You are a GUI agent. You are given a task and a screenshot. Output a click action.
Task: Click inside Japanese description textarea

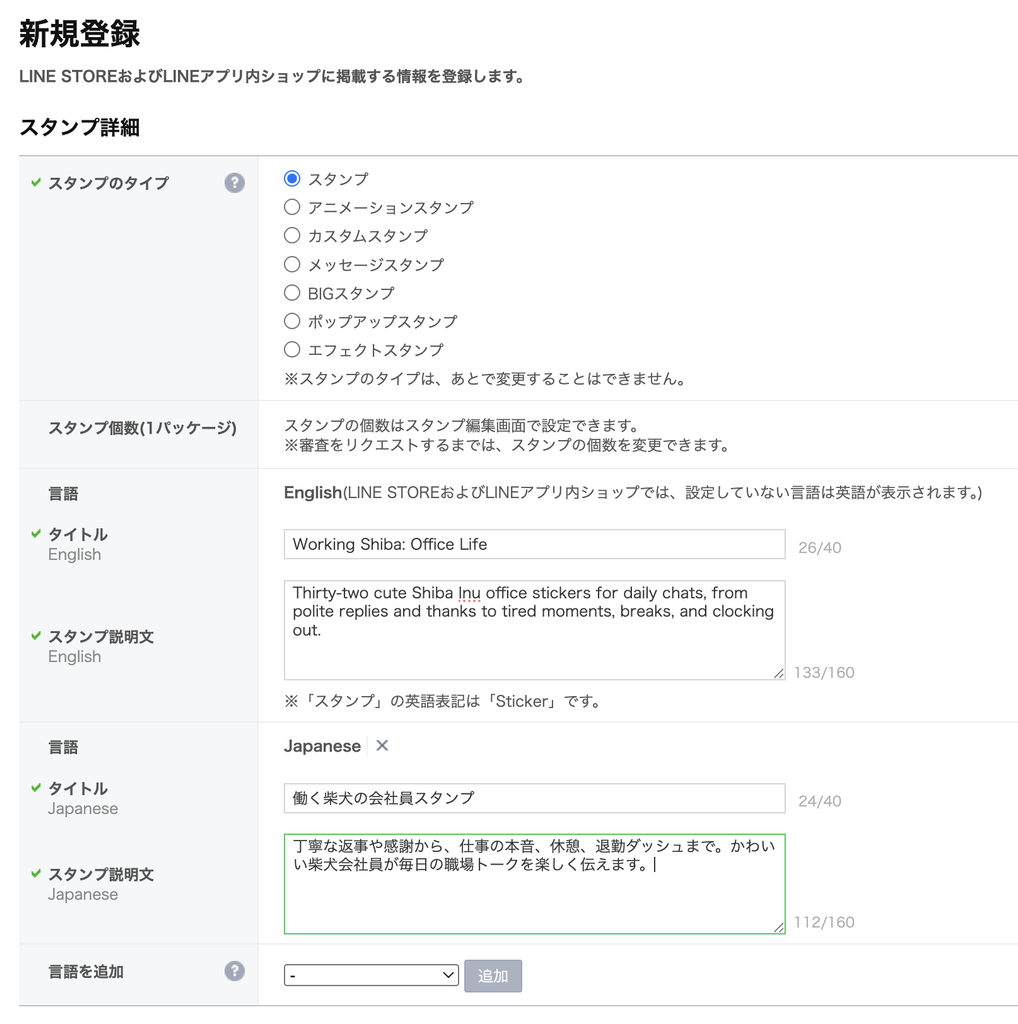(x=534, y=884)
